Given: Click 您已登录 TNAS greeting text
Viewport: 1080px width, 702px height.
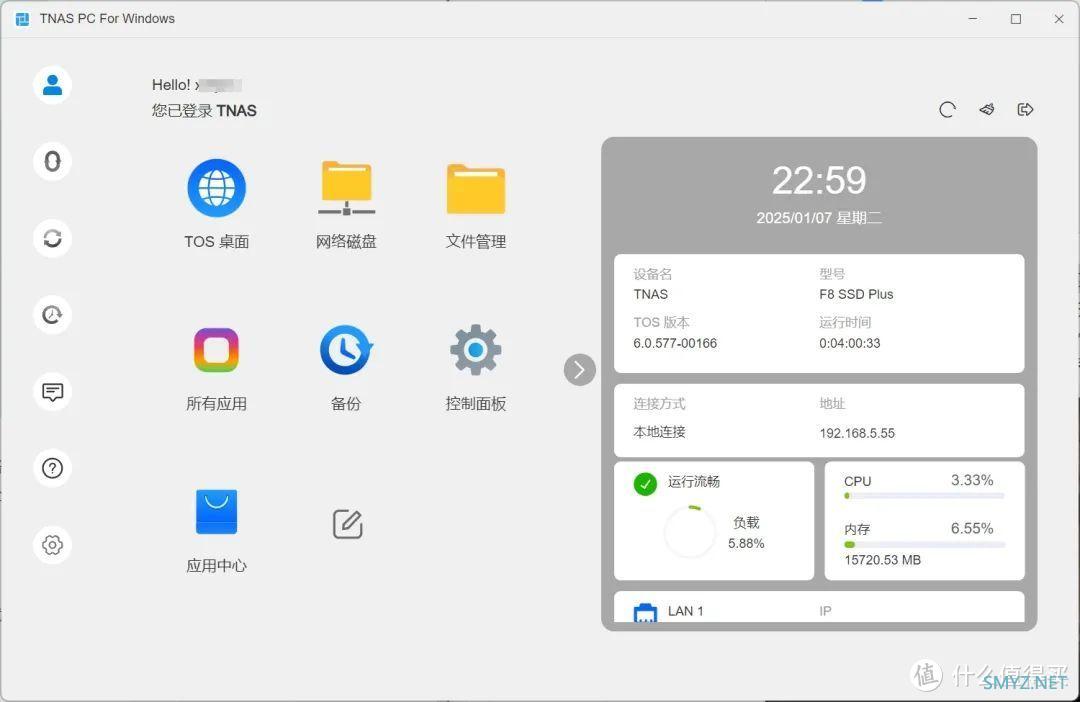Looking at the screenshot, I should (x=204, y=111).
